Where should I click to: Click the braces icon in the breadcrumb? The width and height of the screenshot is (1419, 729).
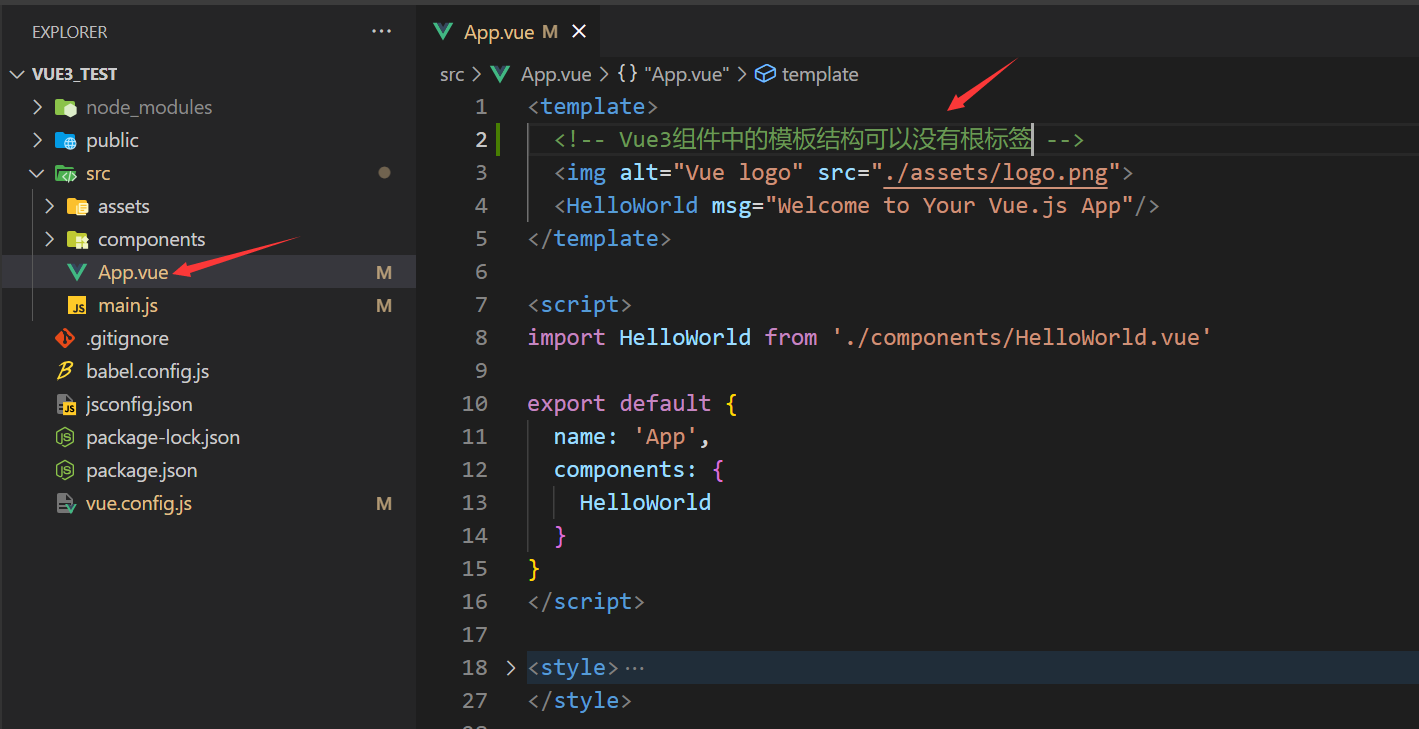click(x=628, y=74)
